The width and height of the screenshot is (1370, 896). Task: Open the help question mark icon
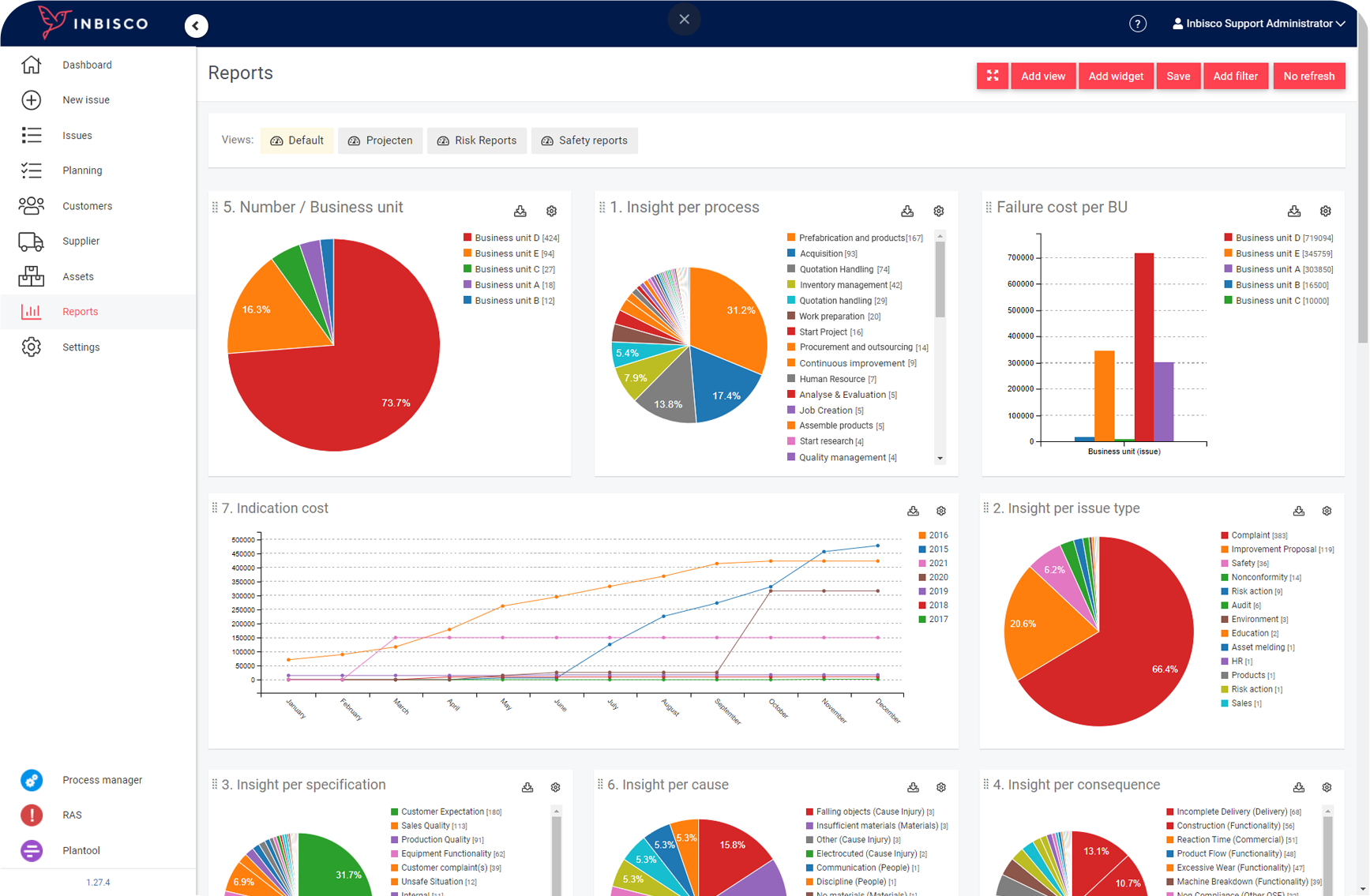click(x=1137, y=24)
